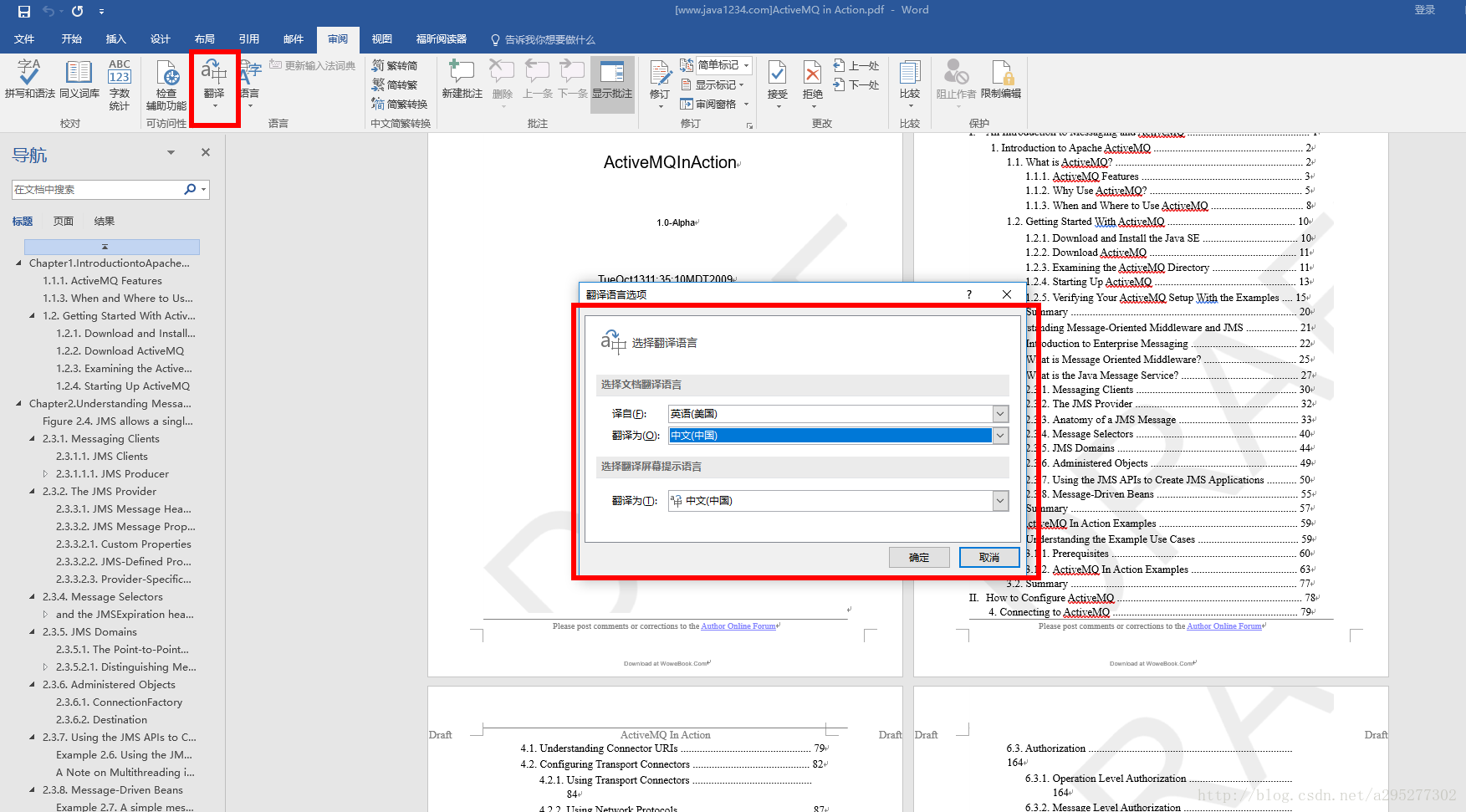Click the help question mark in dialog
This screenshot has height=812, width=1466.
[969, 294]
